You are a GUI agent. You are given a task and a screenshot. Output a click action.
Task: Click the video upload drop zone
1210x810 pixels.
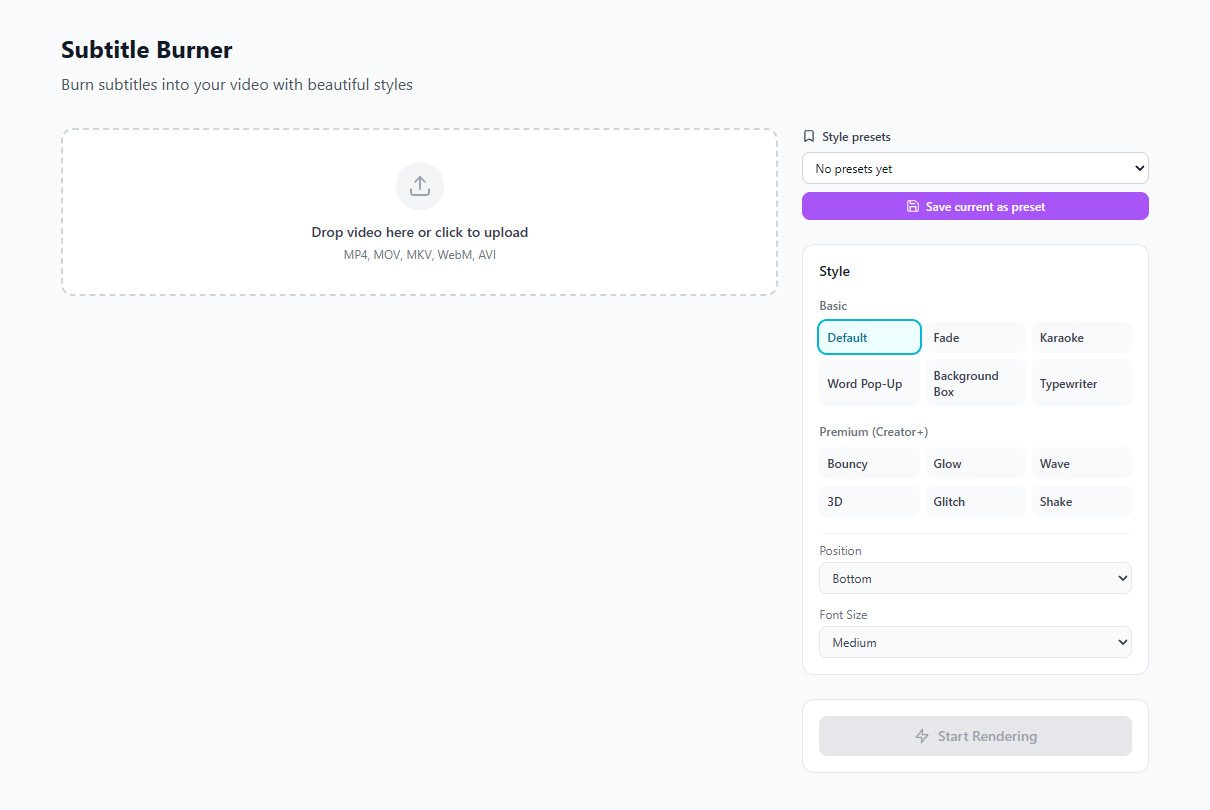pyautogui.click(x=420, y=212)
